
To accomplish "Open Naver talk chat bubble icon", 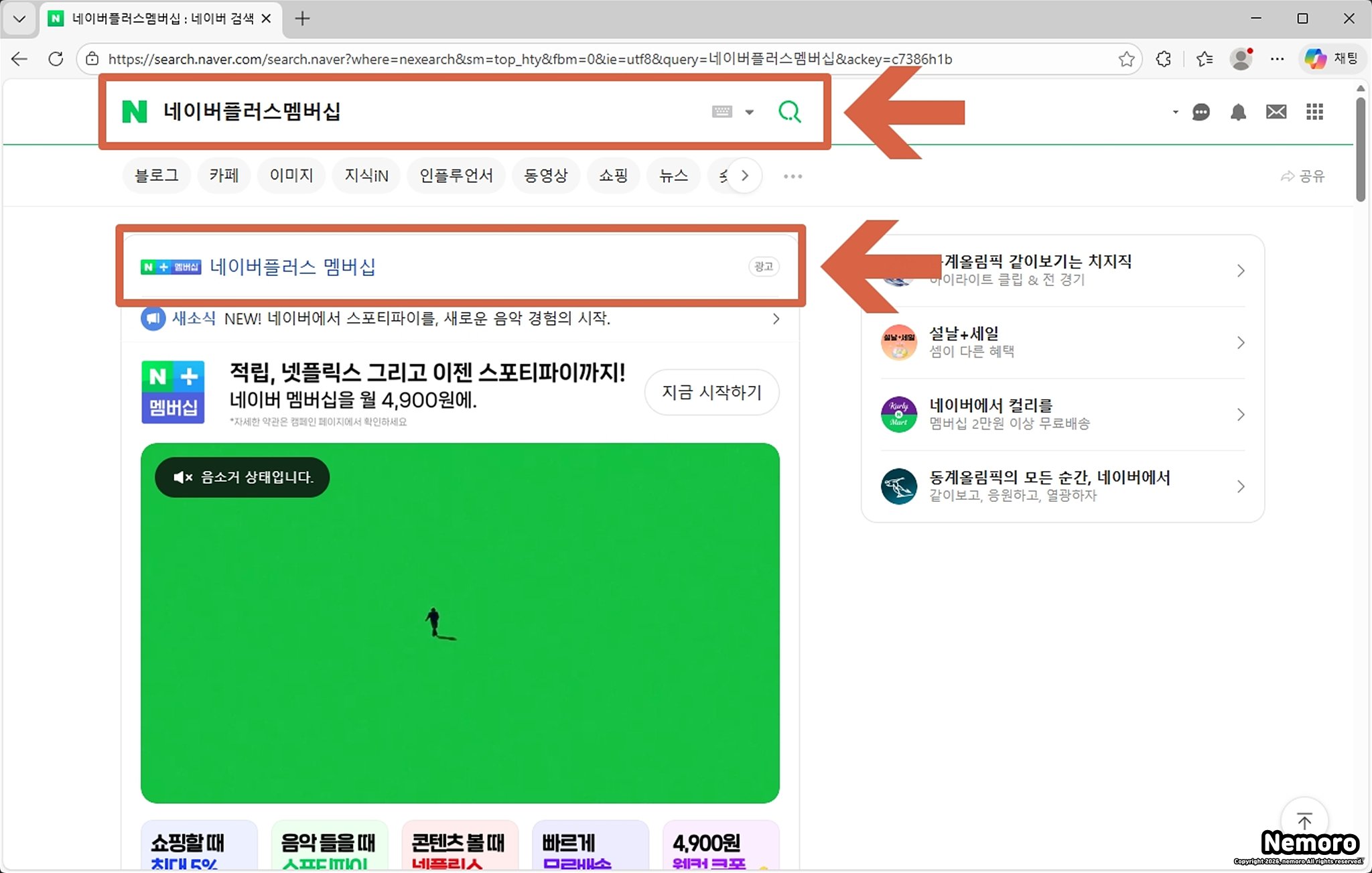I will pyautogui.click(x=1201, y=112).
